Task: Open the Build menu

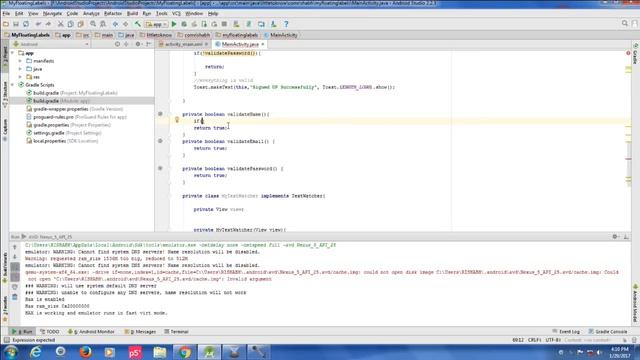Action: (132, 13)
